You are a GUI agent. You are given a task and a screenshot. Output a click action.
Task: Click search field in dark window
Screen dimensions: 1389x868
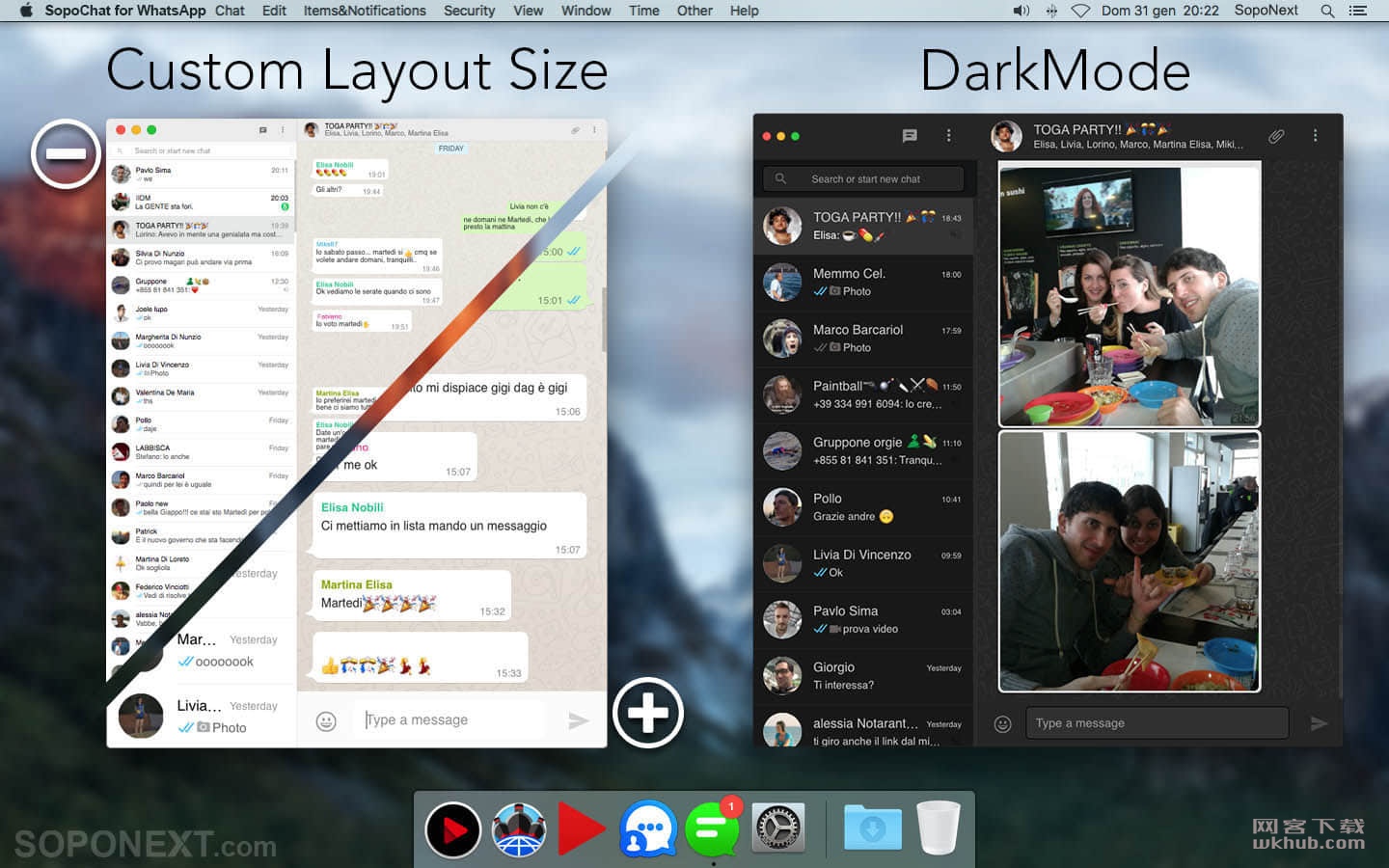[x=863, y=178]
